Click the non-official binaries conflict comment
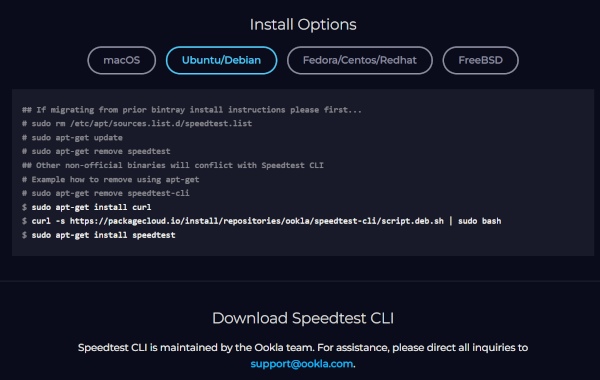This screenshot has width=600, height=380. pyautogui.click(x=173, y=165)
